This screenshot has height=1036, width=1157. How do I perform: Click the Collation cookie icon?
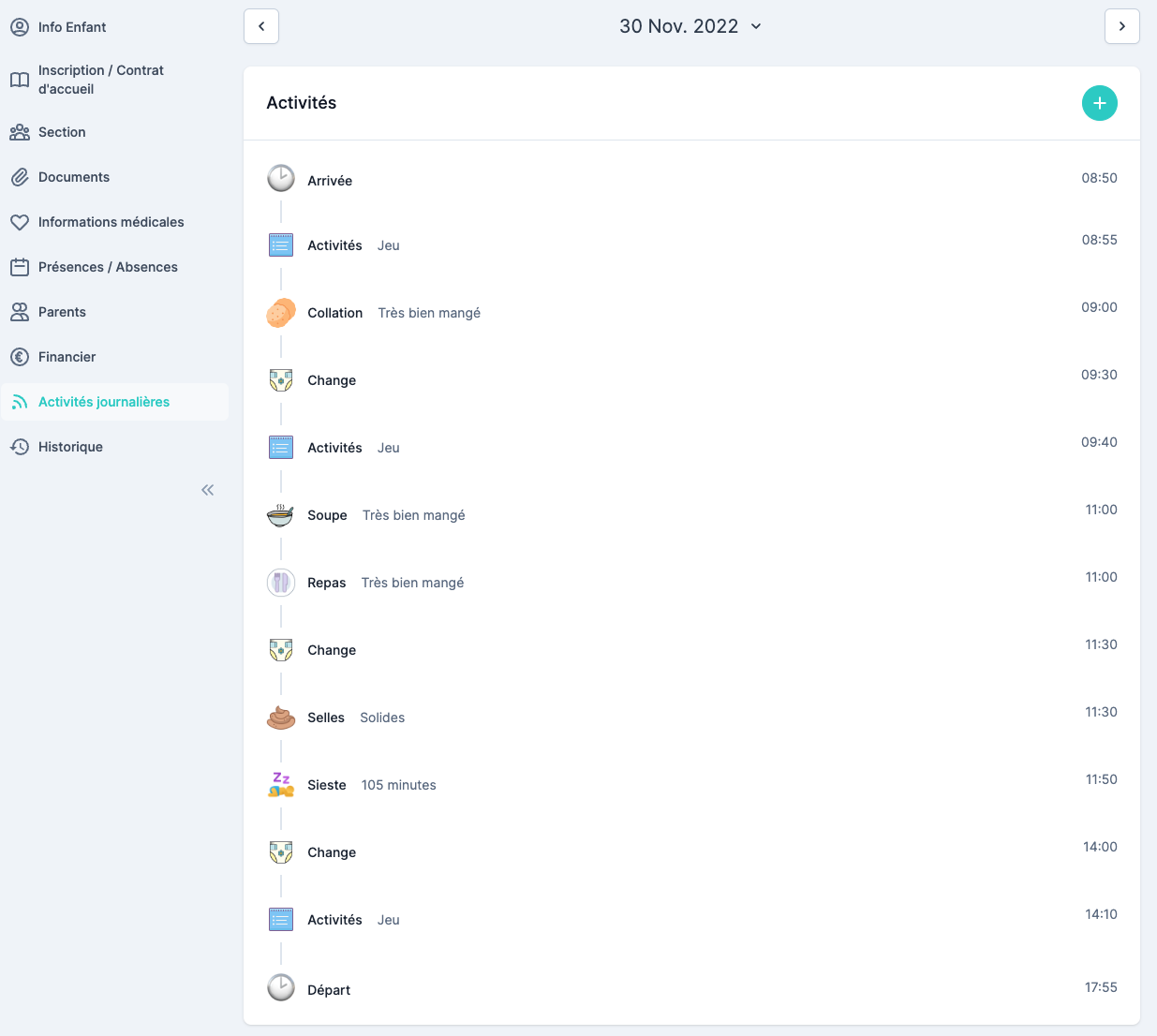pos(281,313)
